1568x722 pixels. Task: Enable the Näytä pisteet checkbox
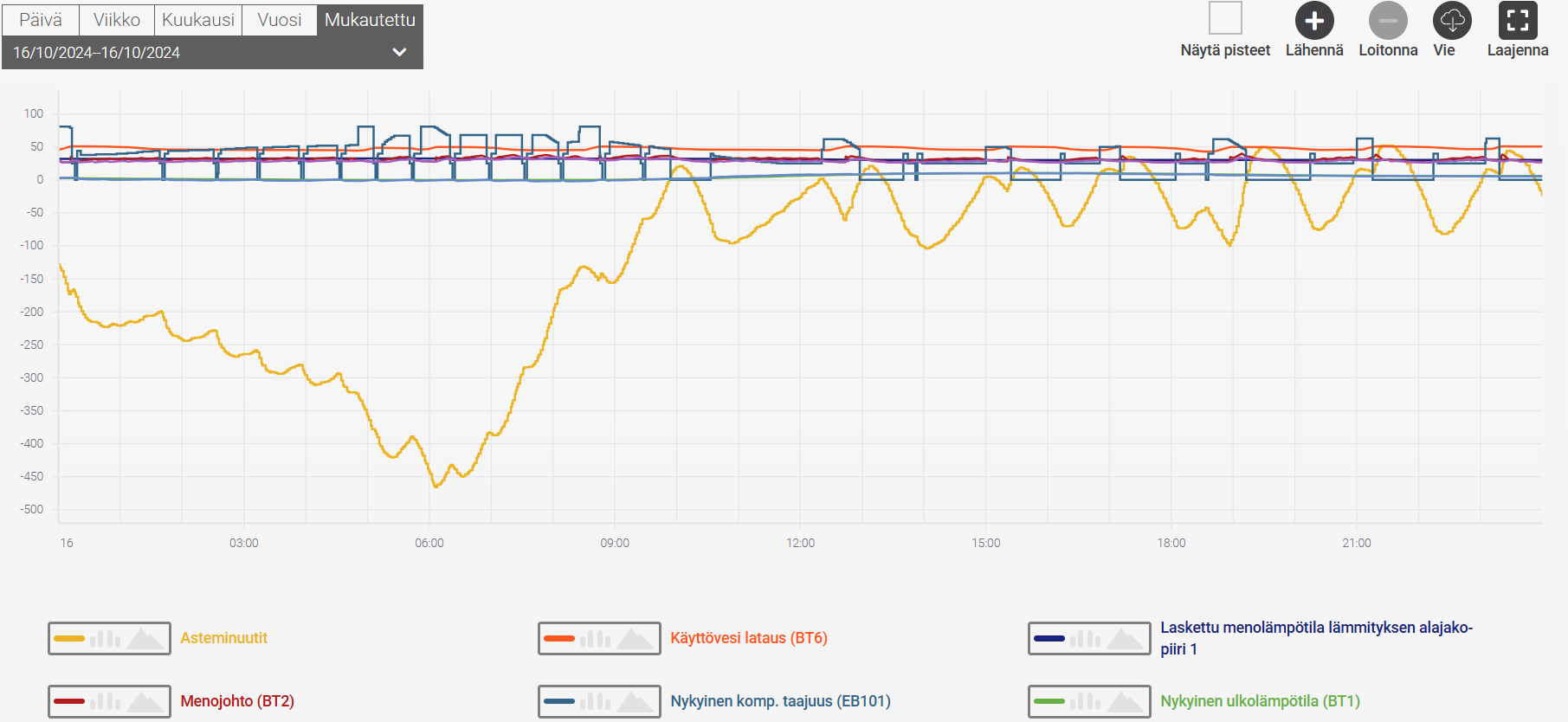pyautogui.click(x=1225, y=17)
